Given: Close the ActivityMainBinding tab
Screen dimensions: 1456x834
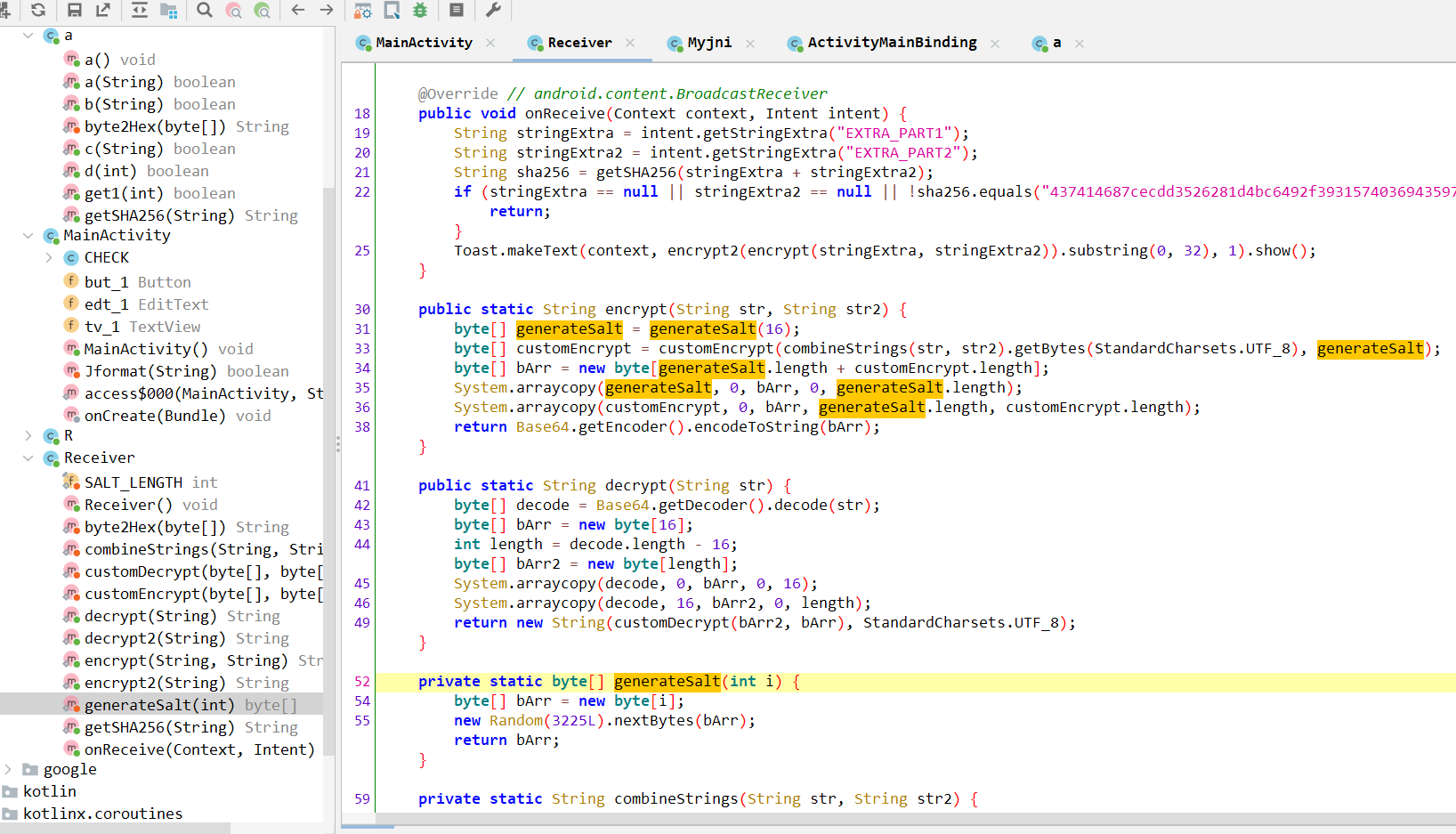Looking at the screenshot, I should click(x=995, y=43).
